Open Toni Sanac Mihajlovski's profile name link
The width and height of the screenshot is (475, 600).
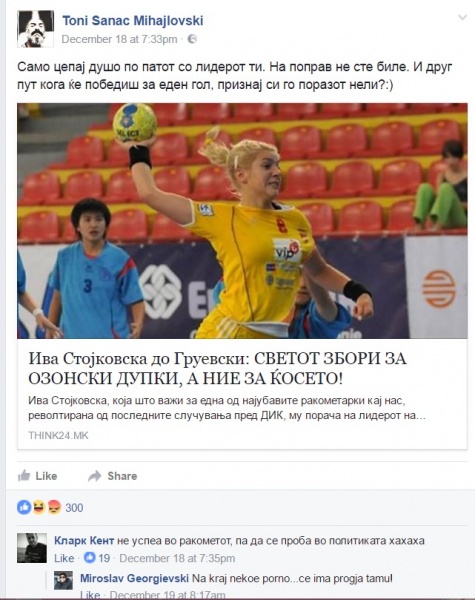coord(132,20)
